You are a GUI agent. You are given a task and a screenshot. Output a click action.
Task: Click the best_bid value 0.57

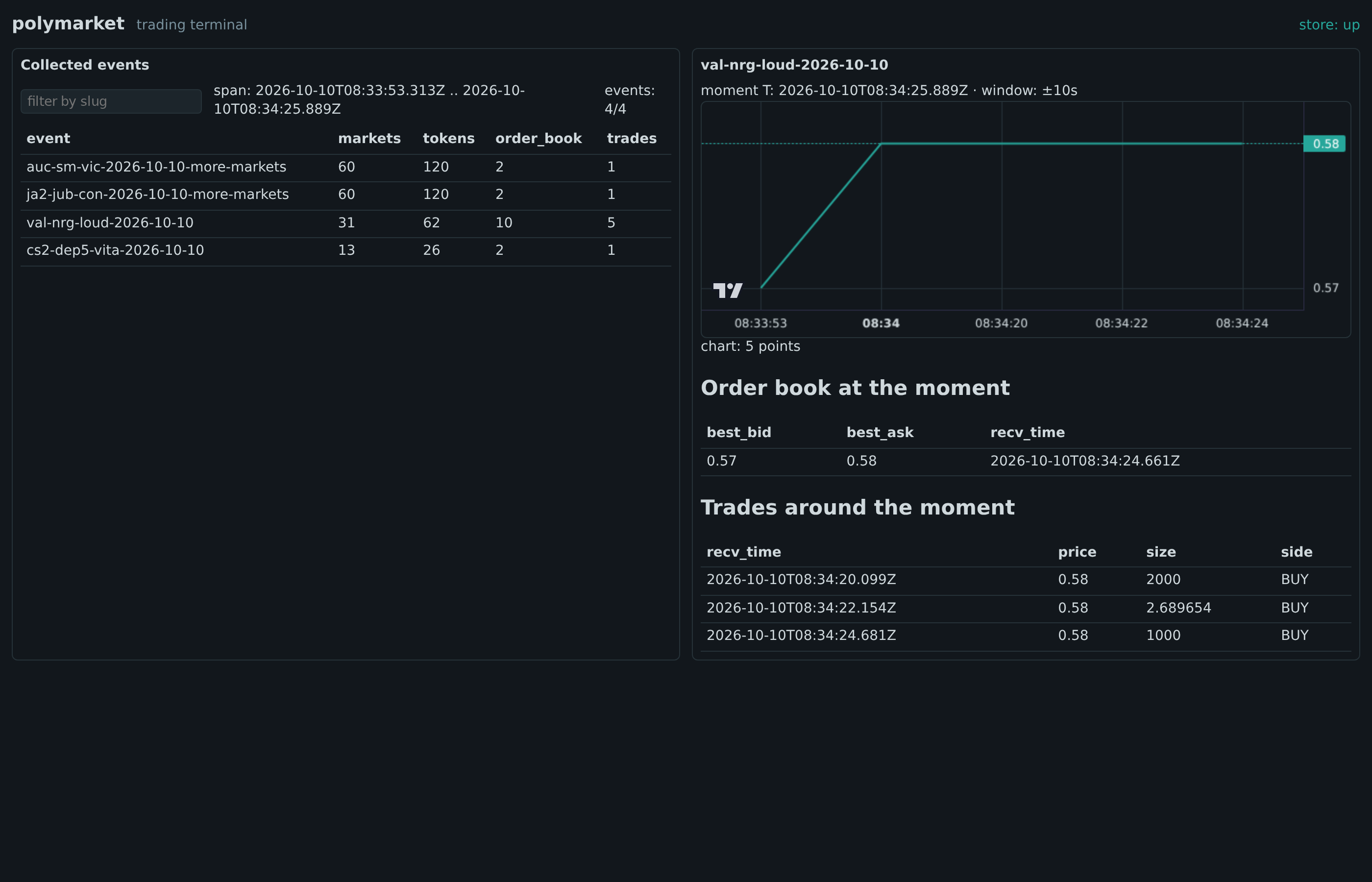(x=721, y=461)
